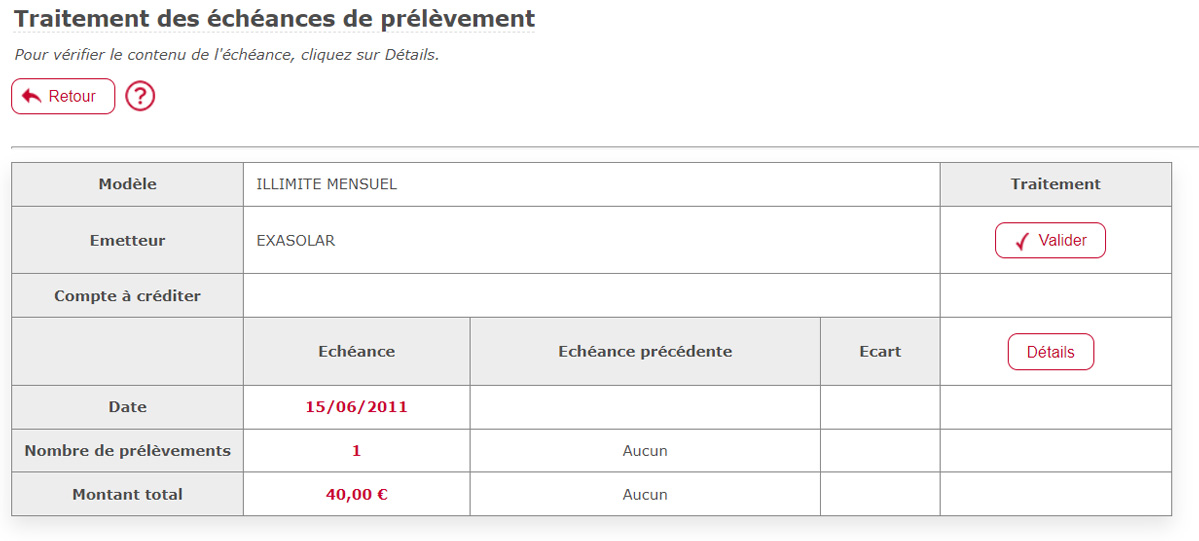This screenshot has height=541, width=1199.
Task: Click Aucun in the Montant total row
Action: (x=645, y=494)
